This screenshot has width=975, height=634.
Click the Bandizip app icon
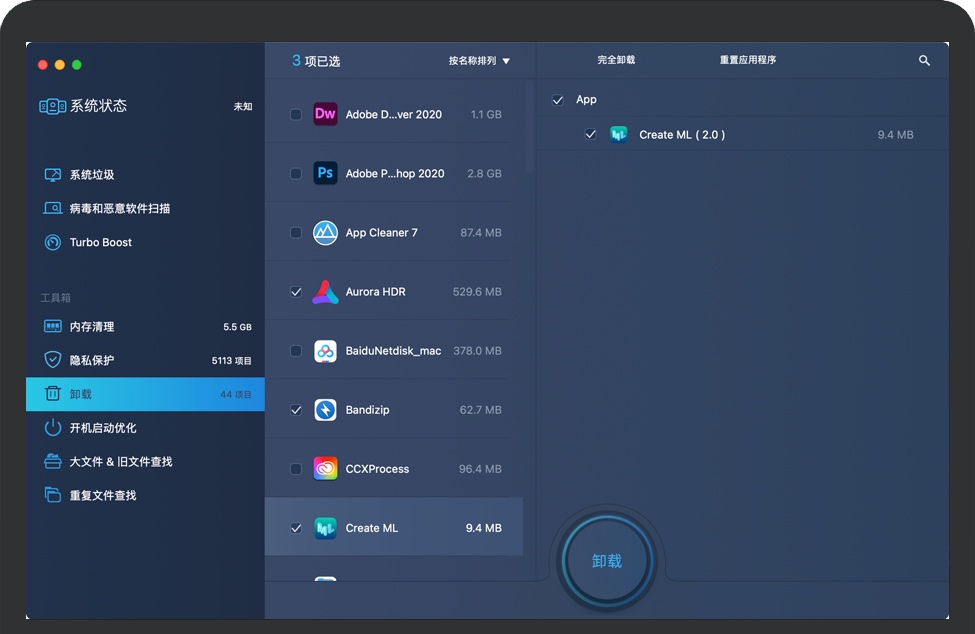coord(325,410)
